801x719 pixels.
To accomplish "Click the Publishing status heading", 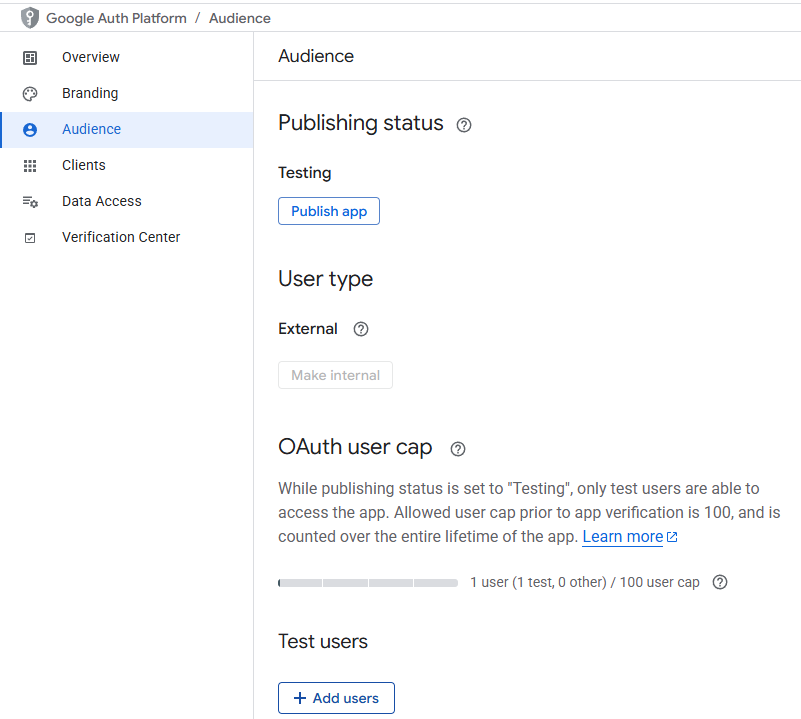I will pyautogui.click(x=361, y=123).
